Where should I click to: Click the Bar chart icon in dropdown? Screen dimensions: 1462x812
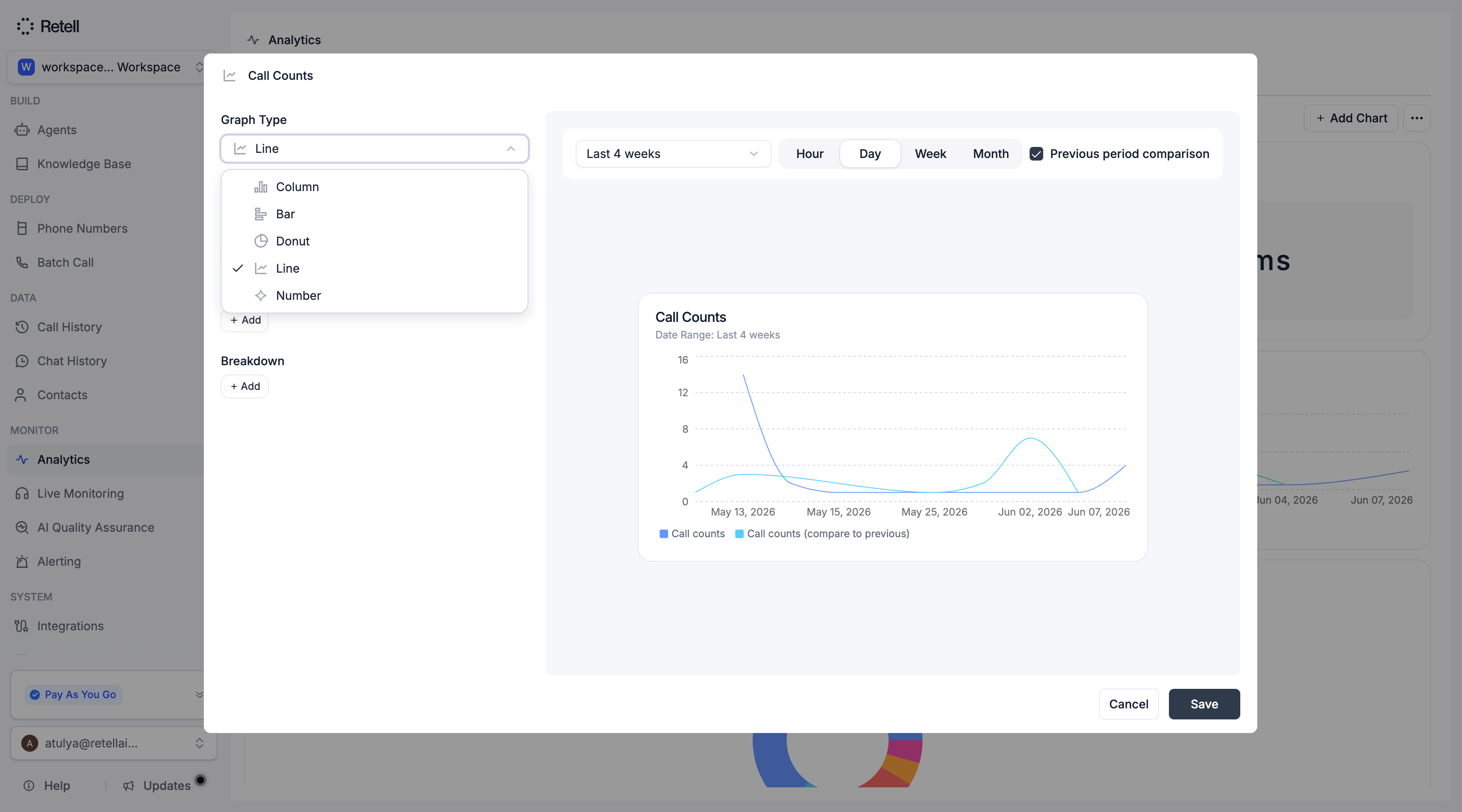[260, 214]
